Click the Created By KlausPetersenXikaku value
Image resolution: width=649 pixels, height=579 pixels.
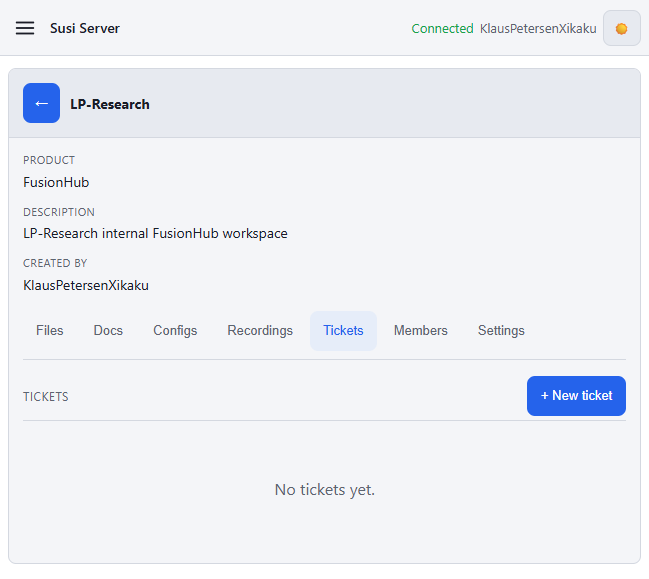(x=86, y=285)
